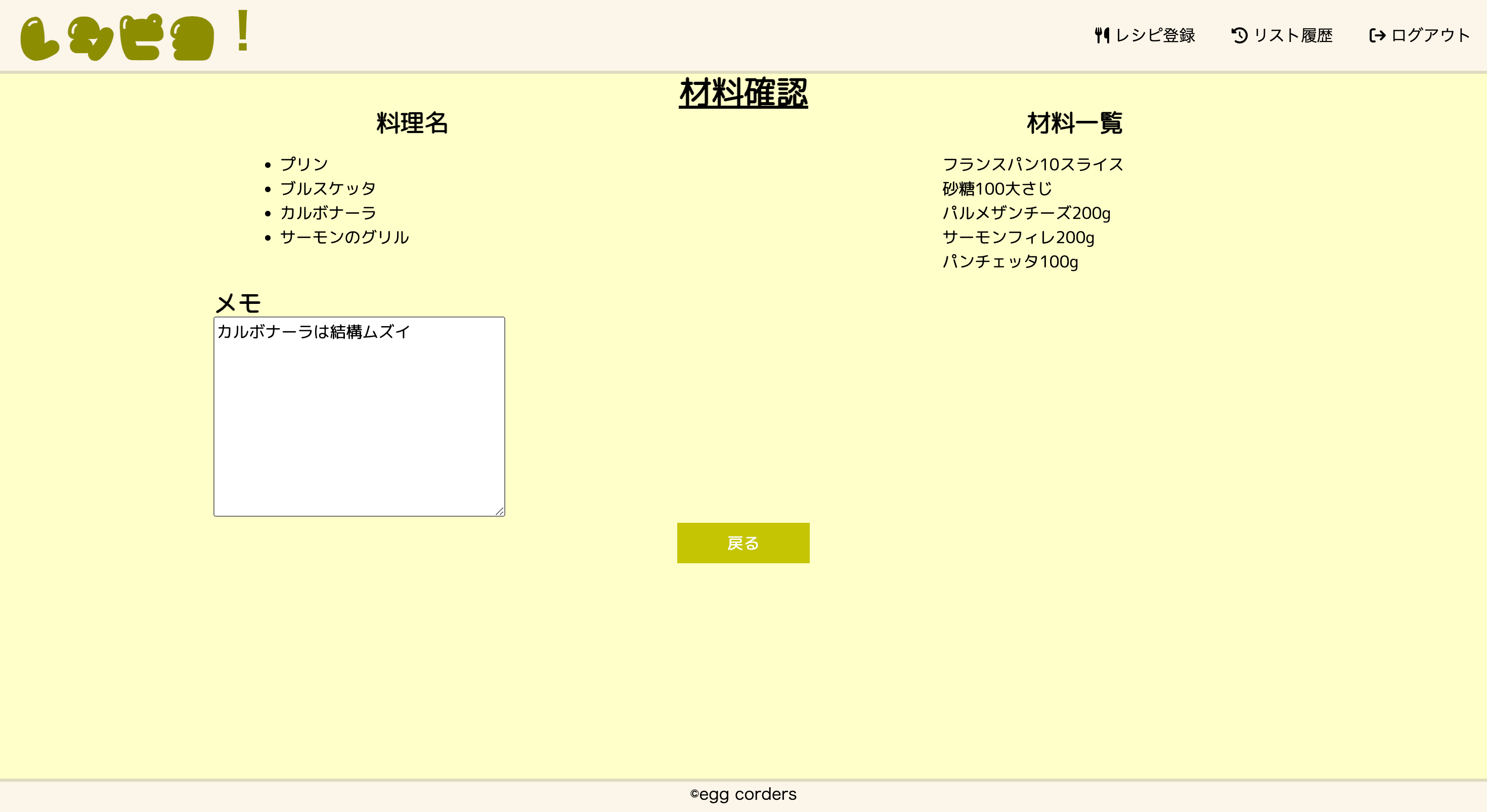Screen dimensions: 1487x812
Task: Click the textarea resize handle
Action: [x=500, y=510]
